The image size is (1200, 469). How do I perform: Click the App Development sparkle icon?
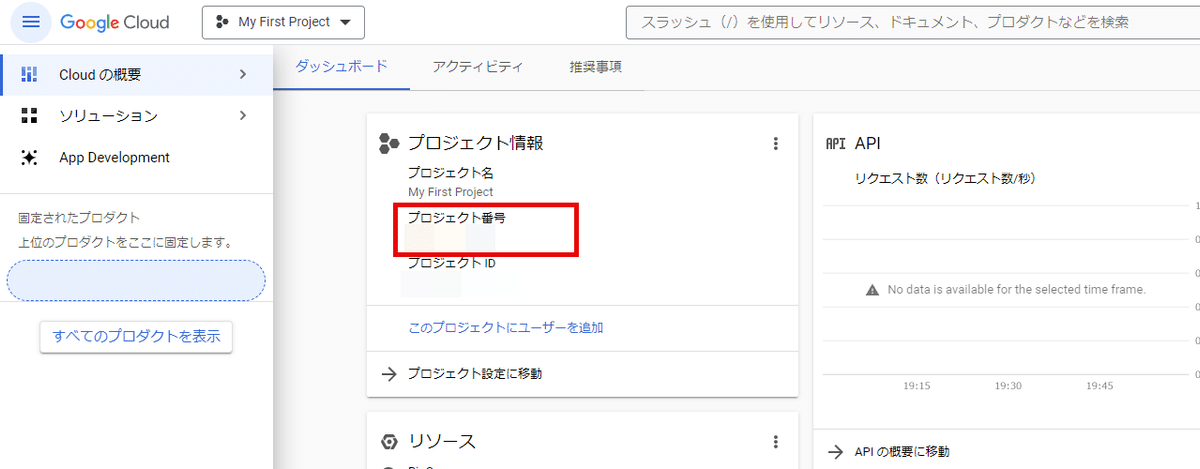[30, 157]
